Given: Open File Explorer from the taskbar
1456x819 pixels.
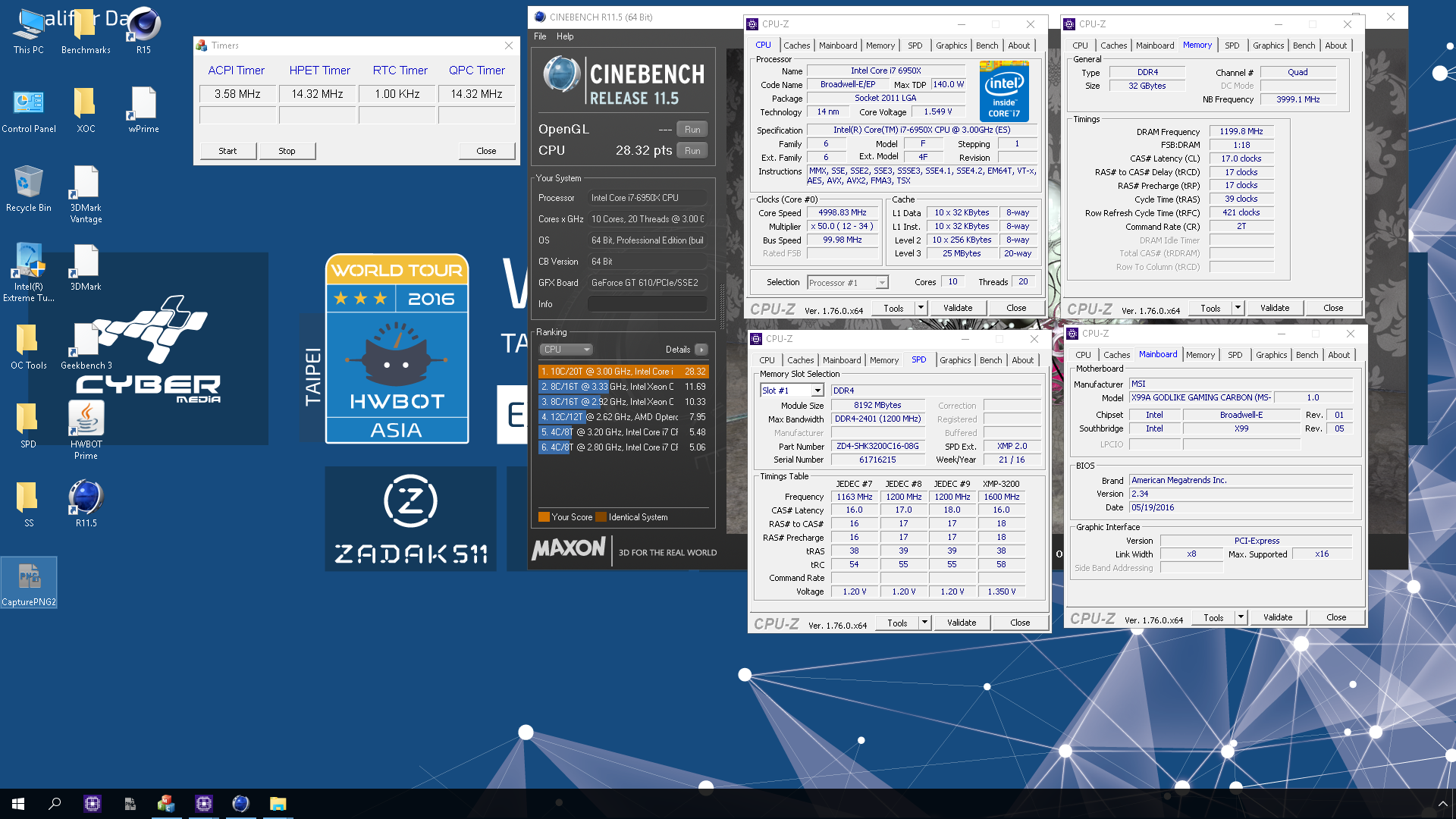Looking at the screenshot, I should (278, 803).
